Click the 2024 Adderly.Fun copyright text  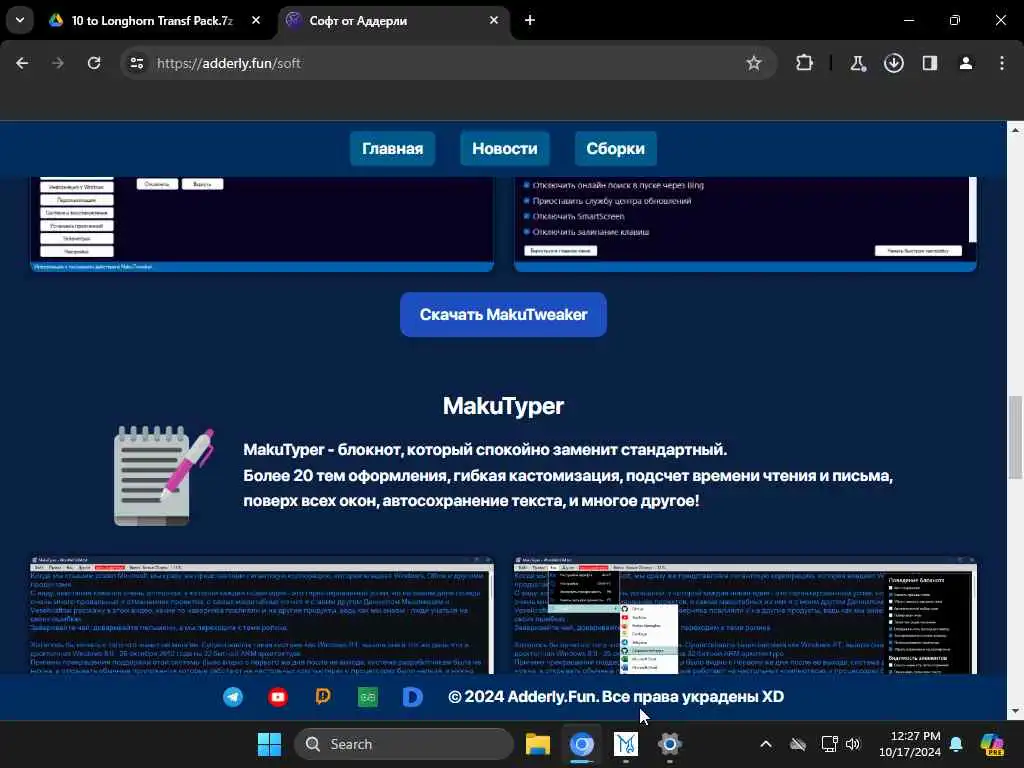click(x=616, y=697)
